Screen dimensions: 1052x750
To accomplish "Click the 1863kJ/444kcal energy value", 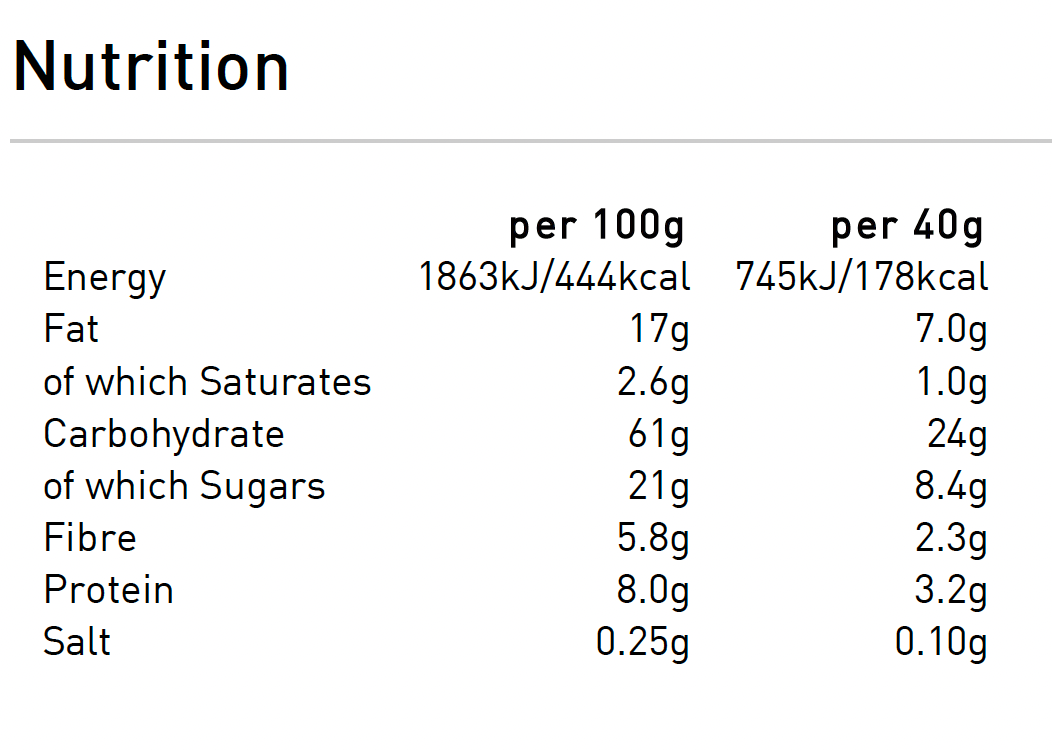I will click(554, 278).
